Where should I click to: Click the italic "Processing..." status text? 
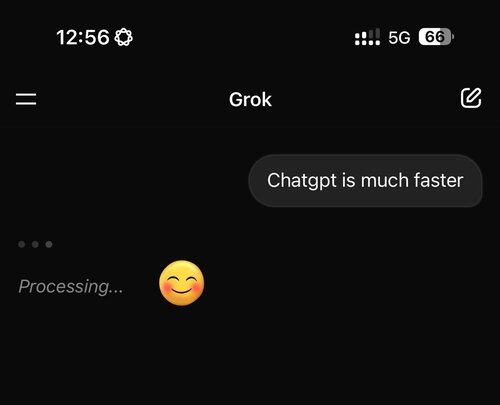pyautogui.click(x=71, y=286)
